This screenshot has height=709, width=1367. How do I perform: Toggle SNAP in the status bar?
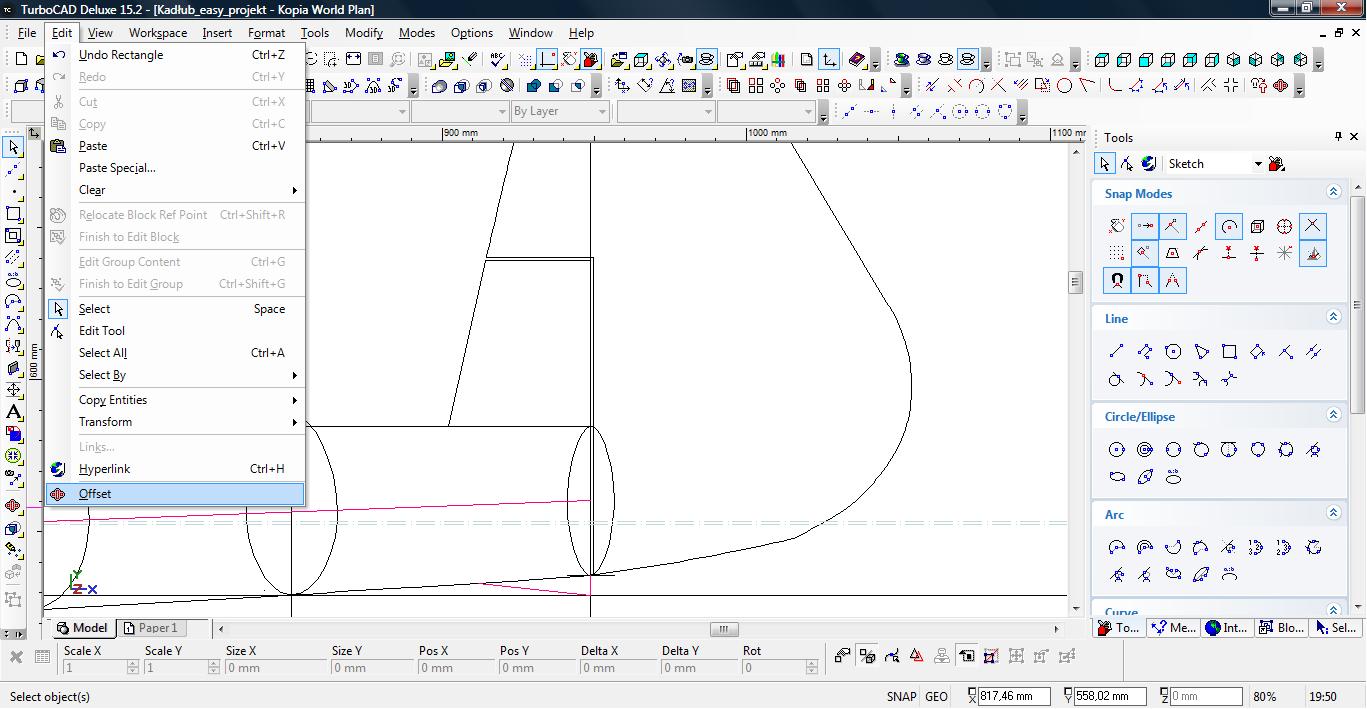[900, 697]
